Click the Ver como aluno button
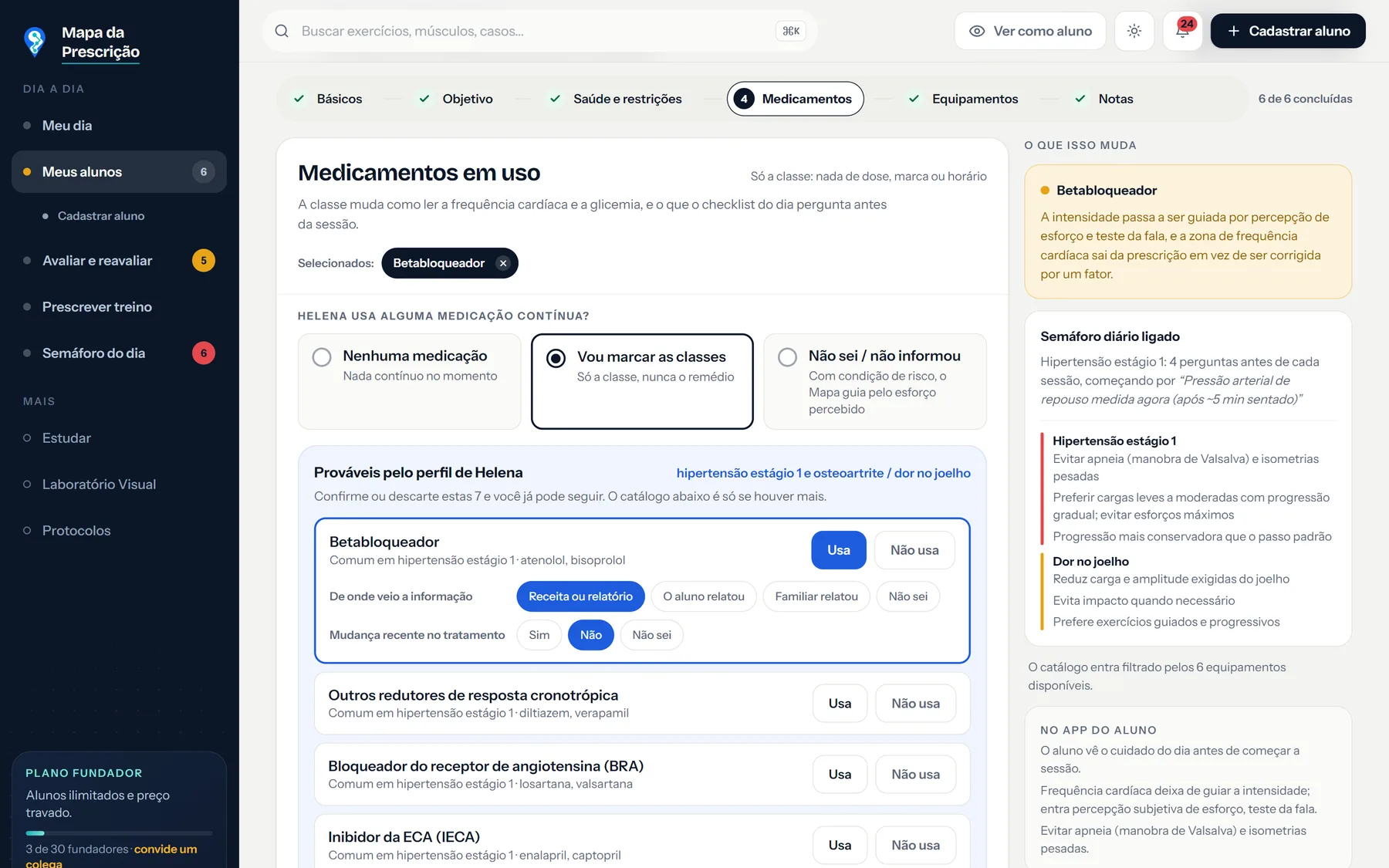1389x868 pixels. click(1030, 31)
